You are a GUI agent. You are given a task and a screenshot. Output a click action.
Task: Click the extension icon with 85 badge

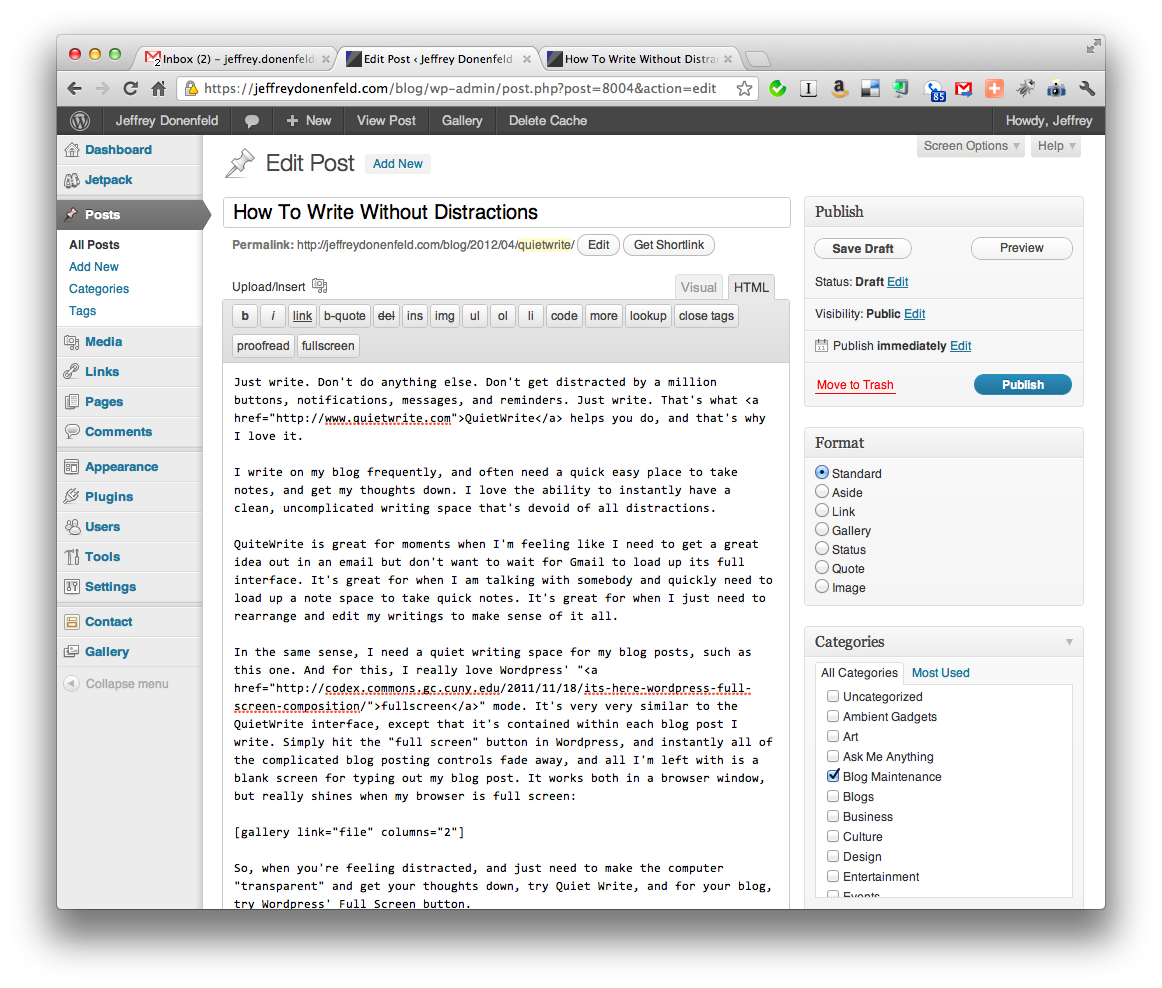[934, 90]
